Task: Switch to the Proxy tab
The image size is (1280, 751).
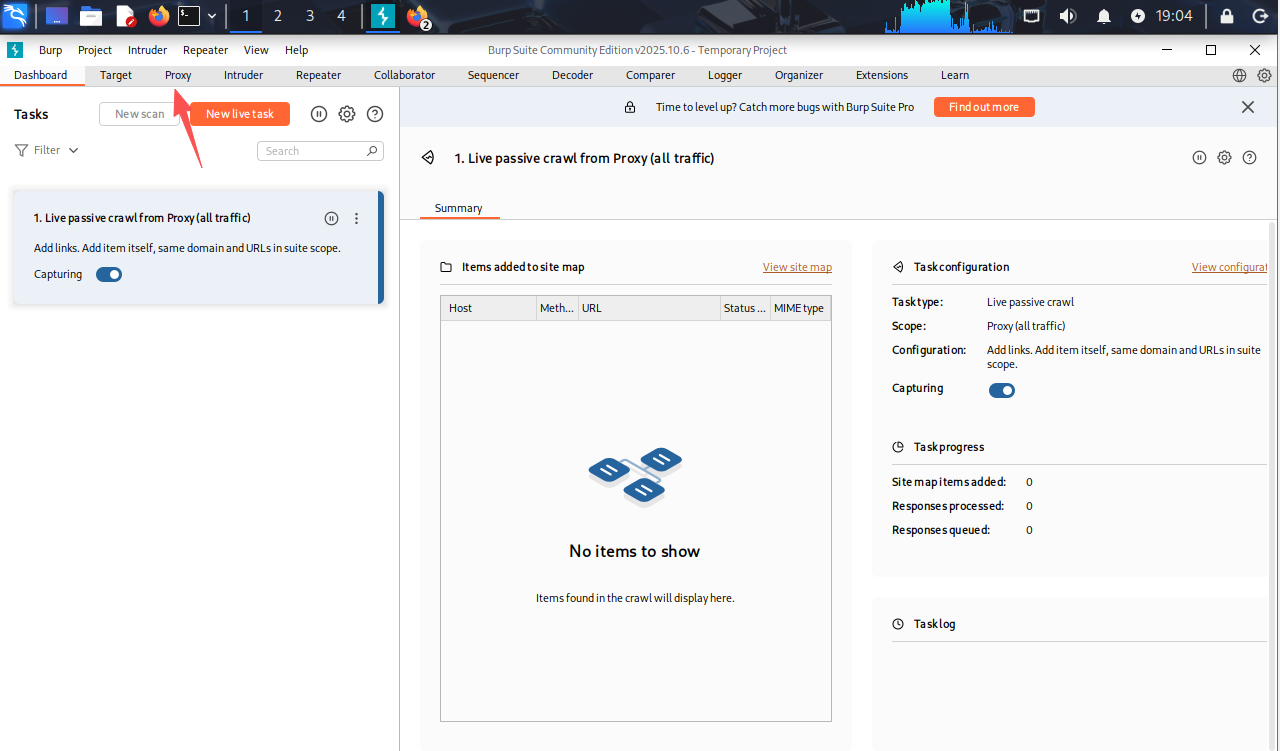Action: point(178,75)
